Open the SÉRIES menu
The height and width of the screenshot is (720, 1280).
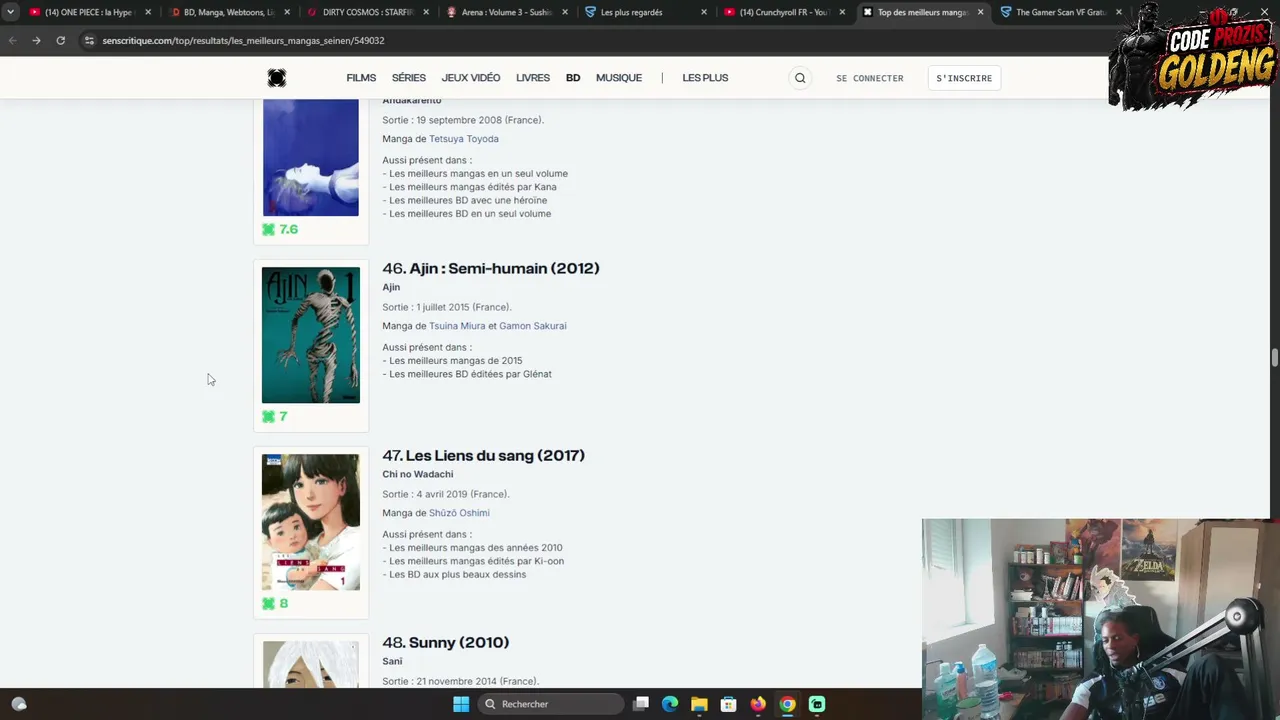(409, 78)
